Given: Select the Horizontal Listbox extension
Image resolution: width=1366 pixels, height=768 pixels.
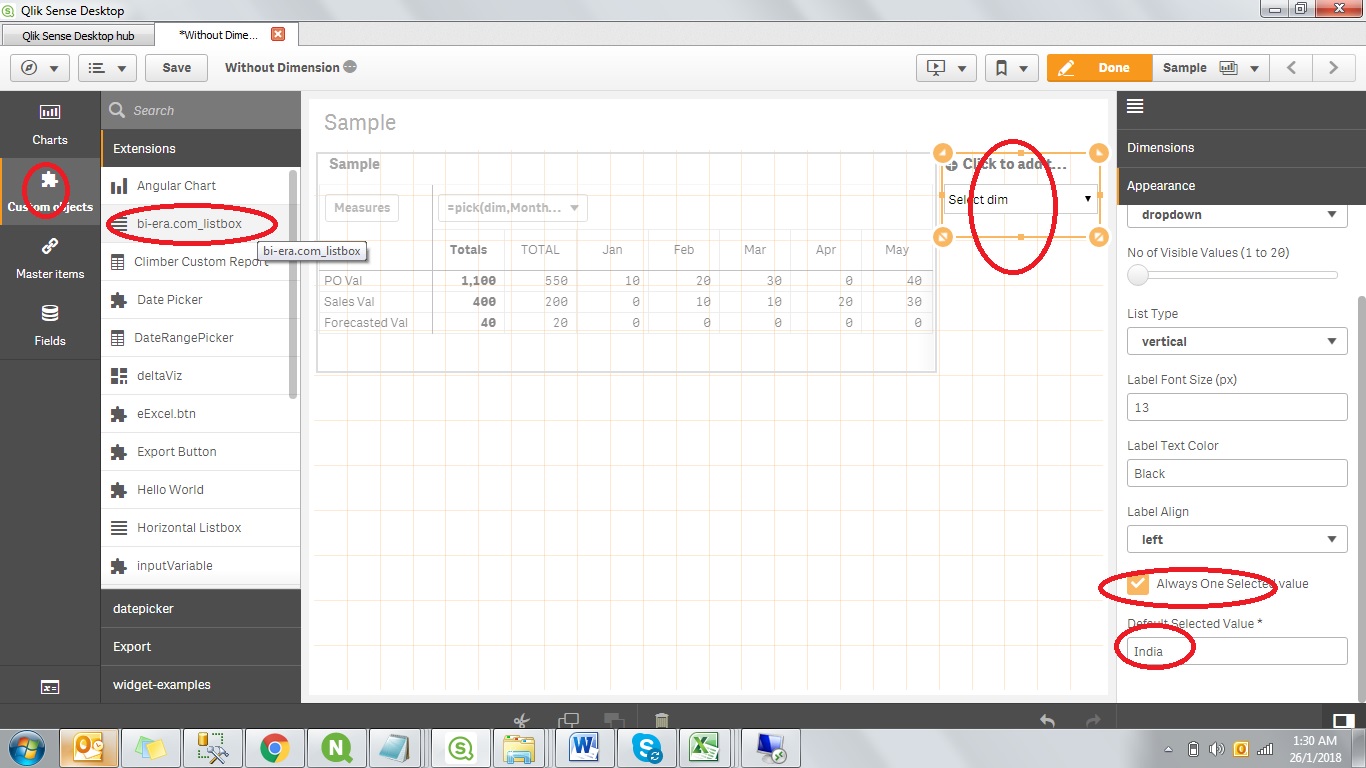Looking at the screenshot, I should tap(195, 528).
